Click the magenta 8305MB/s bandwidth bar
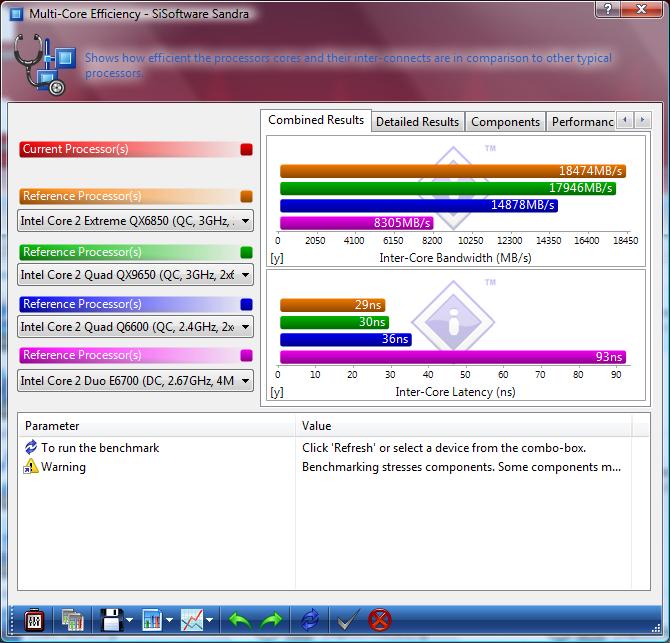The width and height of the screenshot is (670, 643). pyautogui.click(x=357, y=223)
